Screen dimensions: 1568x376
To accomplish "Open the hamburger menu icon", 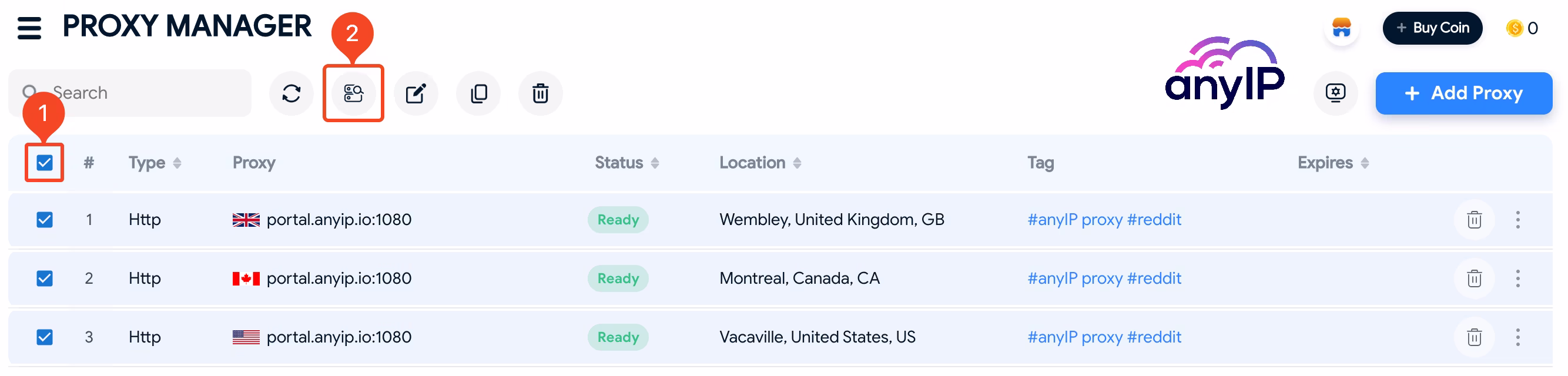I will click(x=29, y=28).
